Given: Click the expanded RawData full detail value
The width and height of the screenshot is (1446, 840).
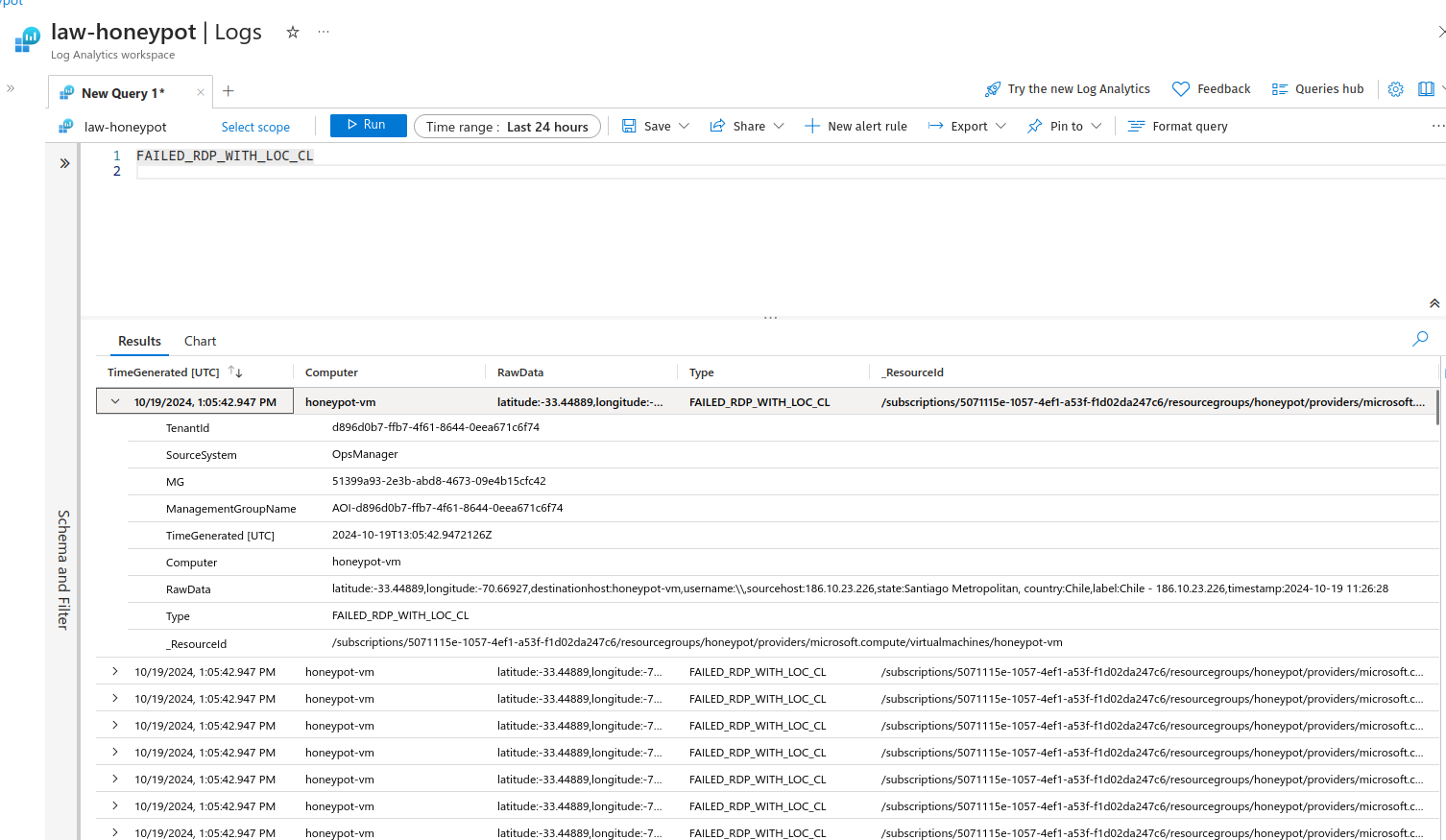Looking at the screenshot, I should (860, 588).
